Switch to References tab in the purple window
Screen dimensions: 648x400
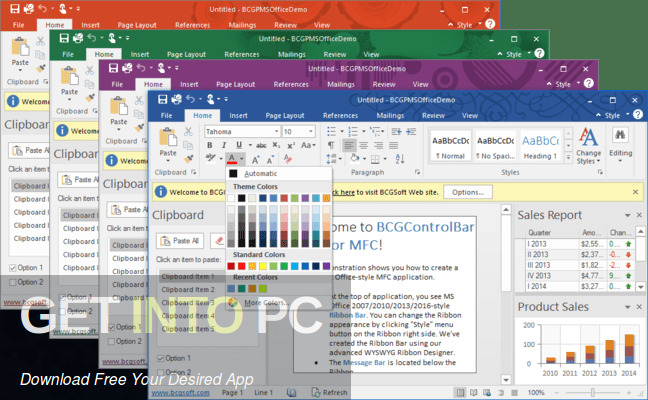[x=291, y=84]
